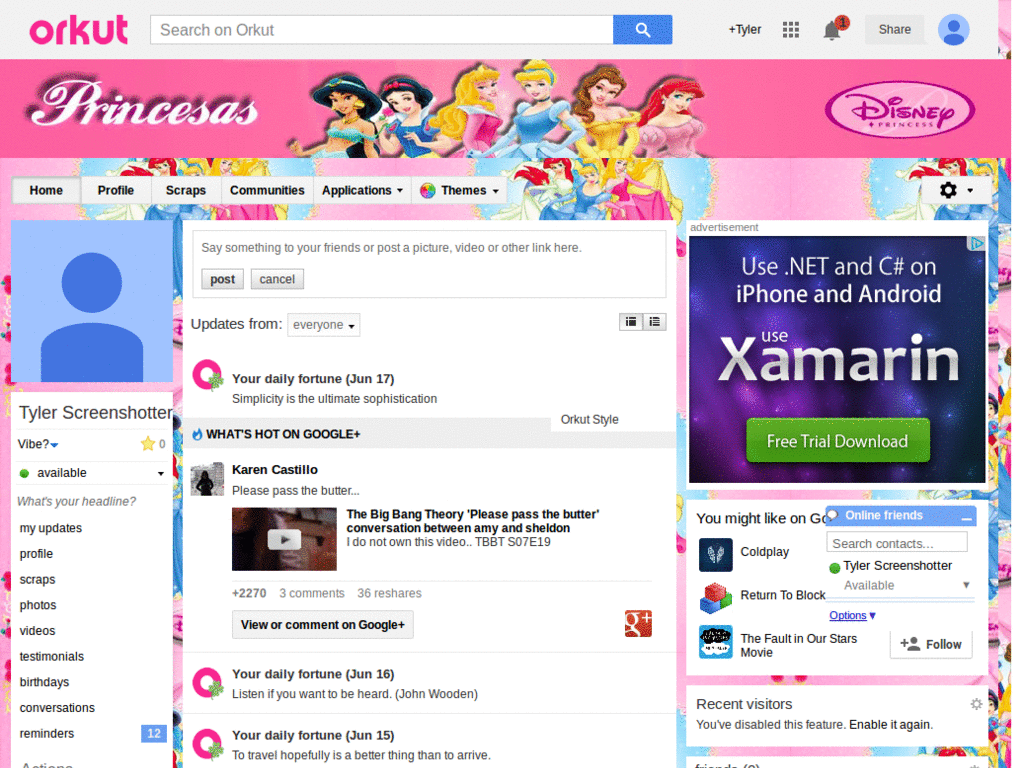Viewport: 1024px width, 768px height.
Task: Open the Themes dropdown menu
Action: click(x=460, y=191)
